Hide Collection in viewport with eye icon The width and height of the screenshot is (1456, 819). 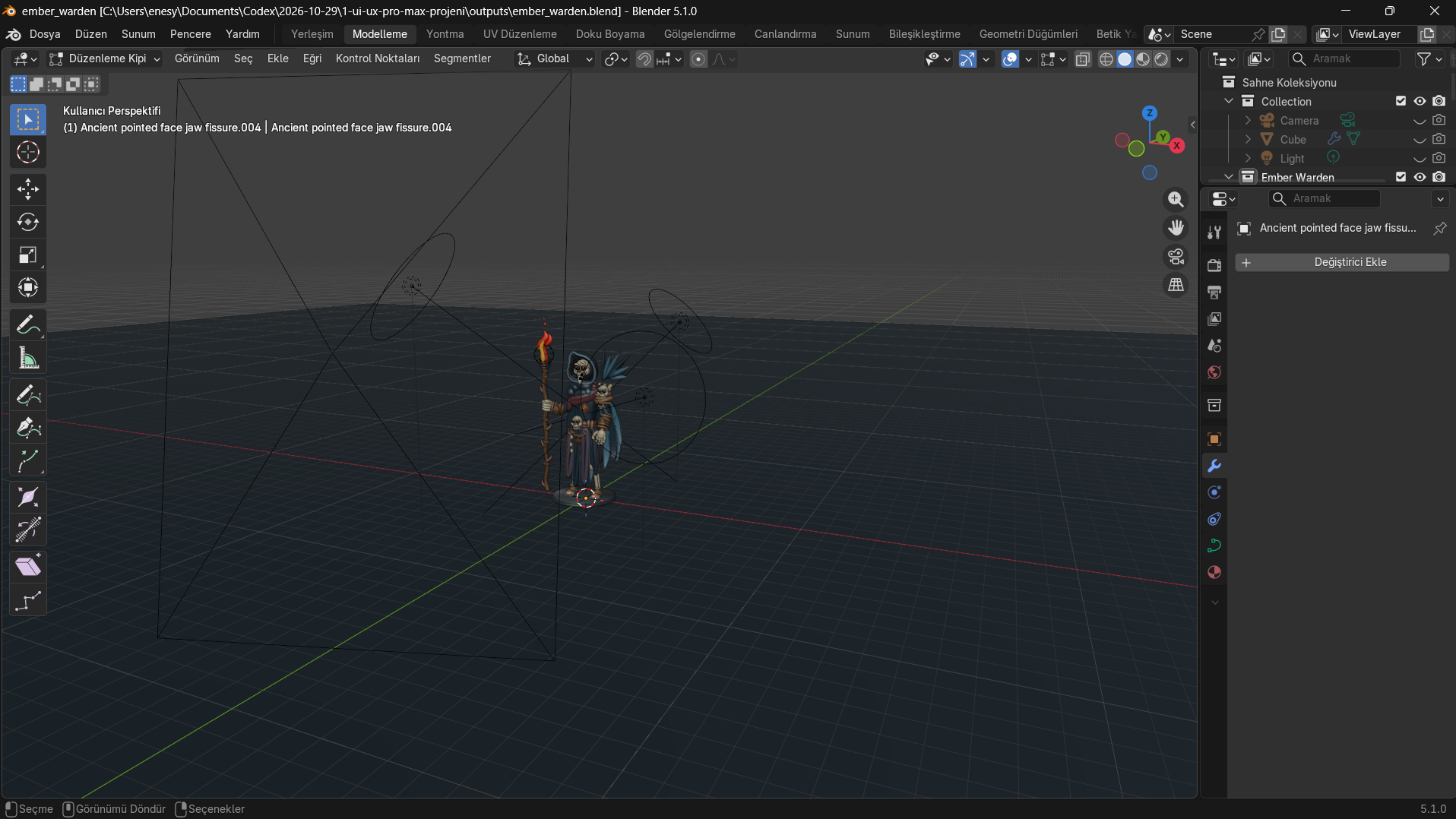tap(1420, 101)
